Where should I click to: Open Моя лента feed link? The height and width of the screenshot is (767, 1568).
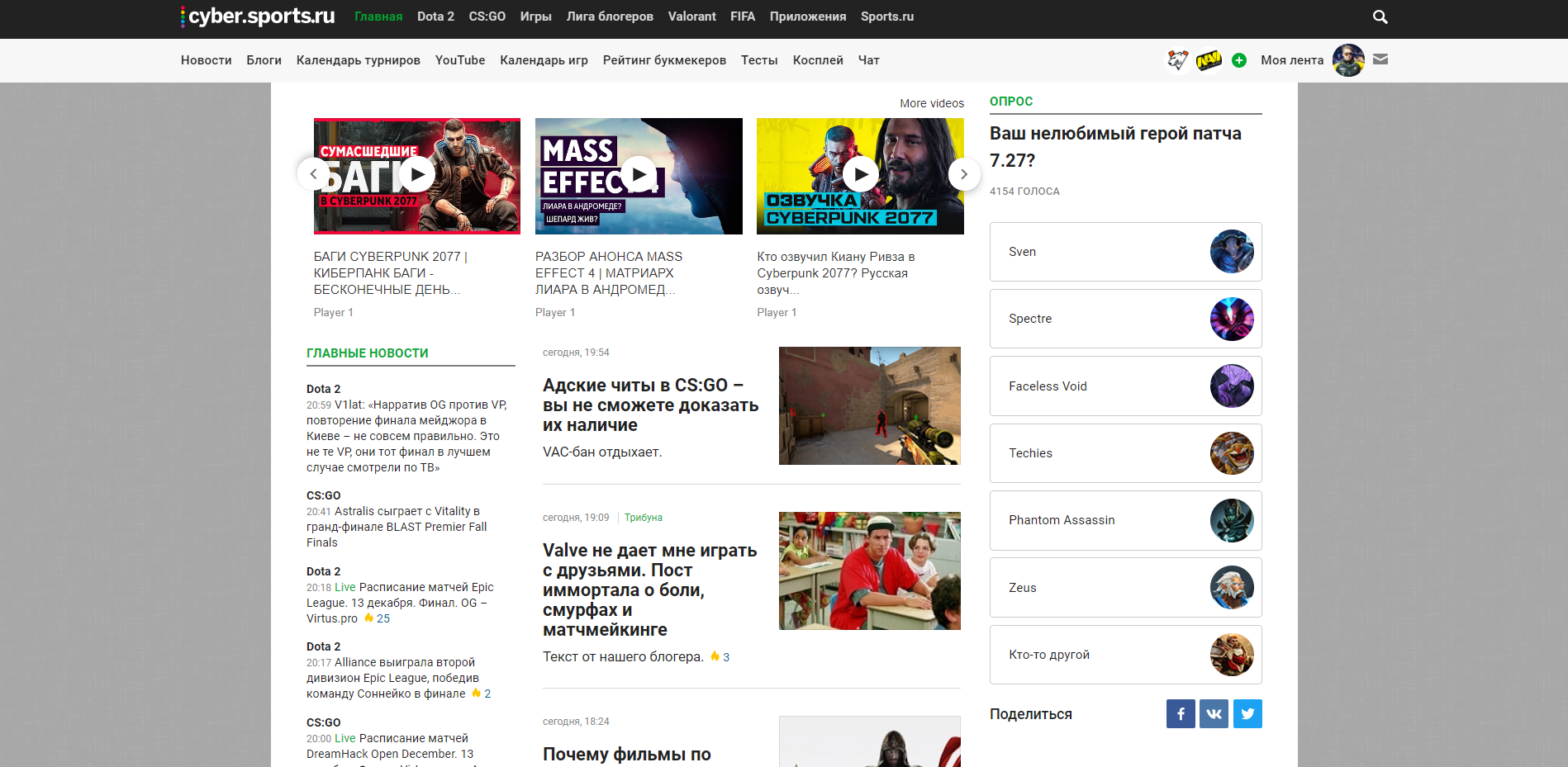click(x=1292, y=60)
